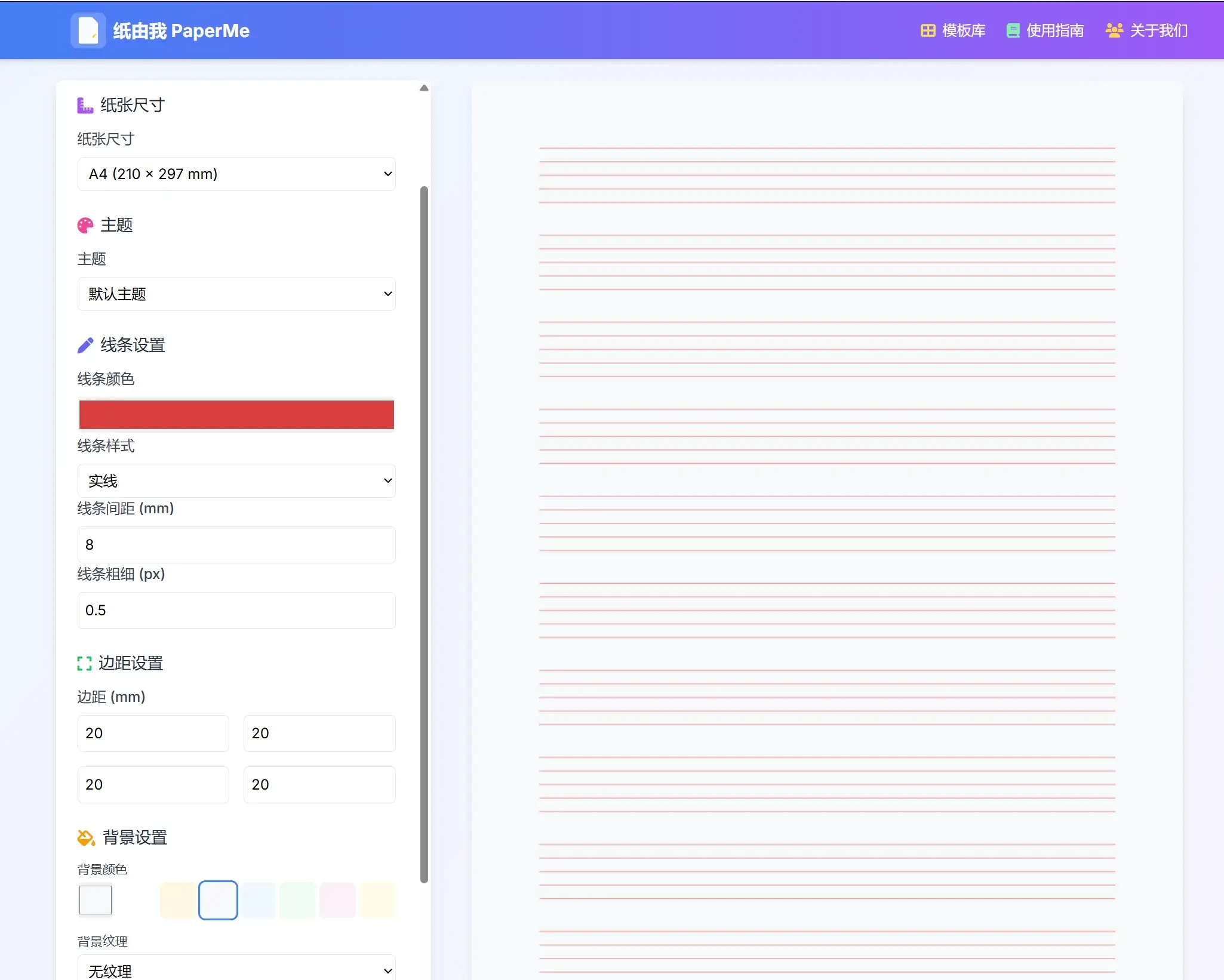Open the 背景纹理 dropdown showing 无纹理
The height and width of the screenshot is (980, 1224).
click(236, 968)
